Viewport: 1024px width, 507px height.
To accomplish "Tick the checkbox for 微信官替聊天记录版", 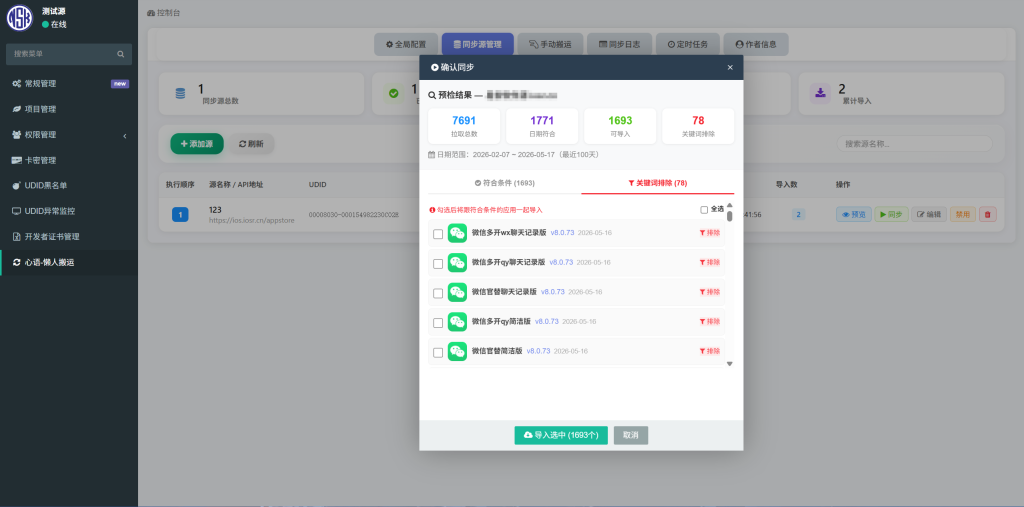I will (438, 293).
